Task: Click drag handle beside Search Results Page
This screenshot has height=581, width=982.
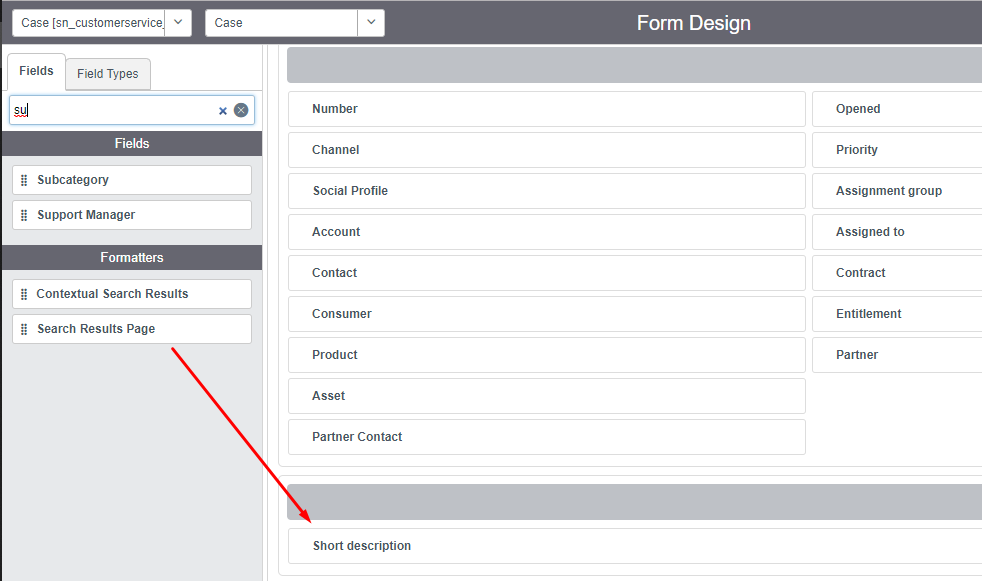Action: point(24,329)
